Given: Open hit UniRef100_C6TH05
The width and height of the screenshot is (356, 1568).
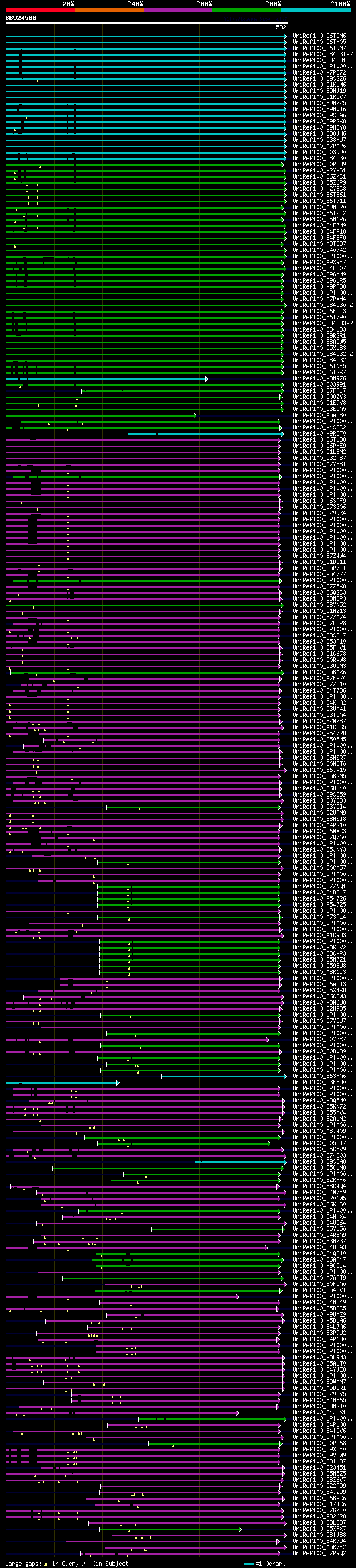Looking at the screenshot, I should (x=319, y=42).
